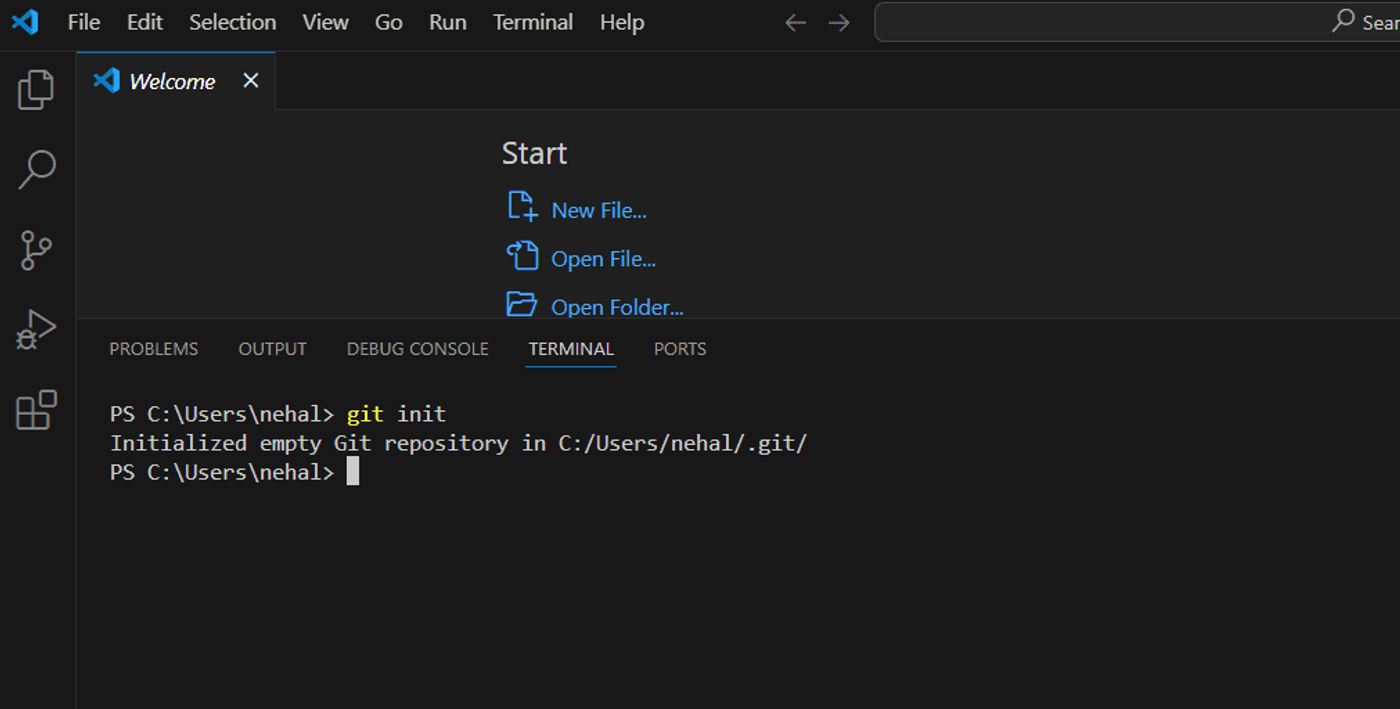The height and width of the screenshot is (709, 1400).
Task: Open the Help menu
Action: click(622, 22)
